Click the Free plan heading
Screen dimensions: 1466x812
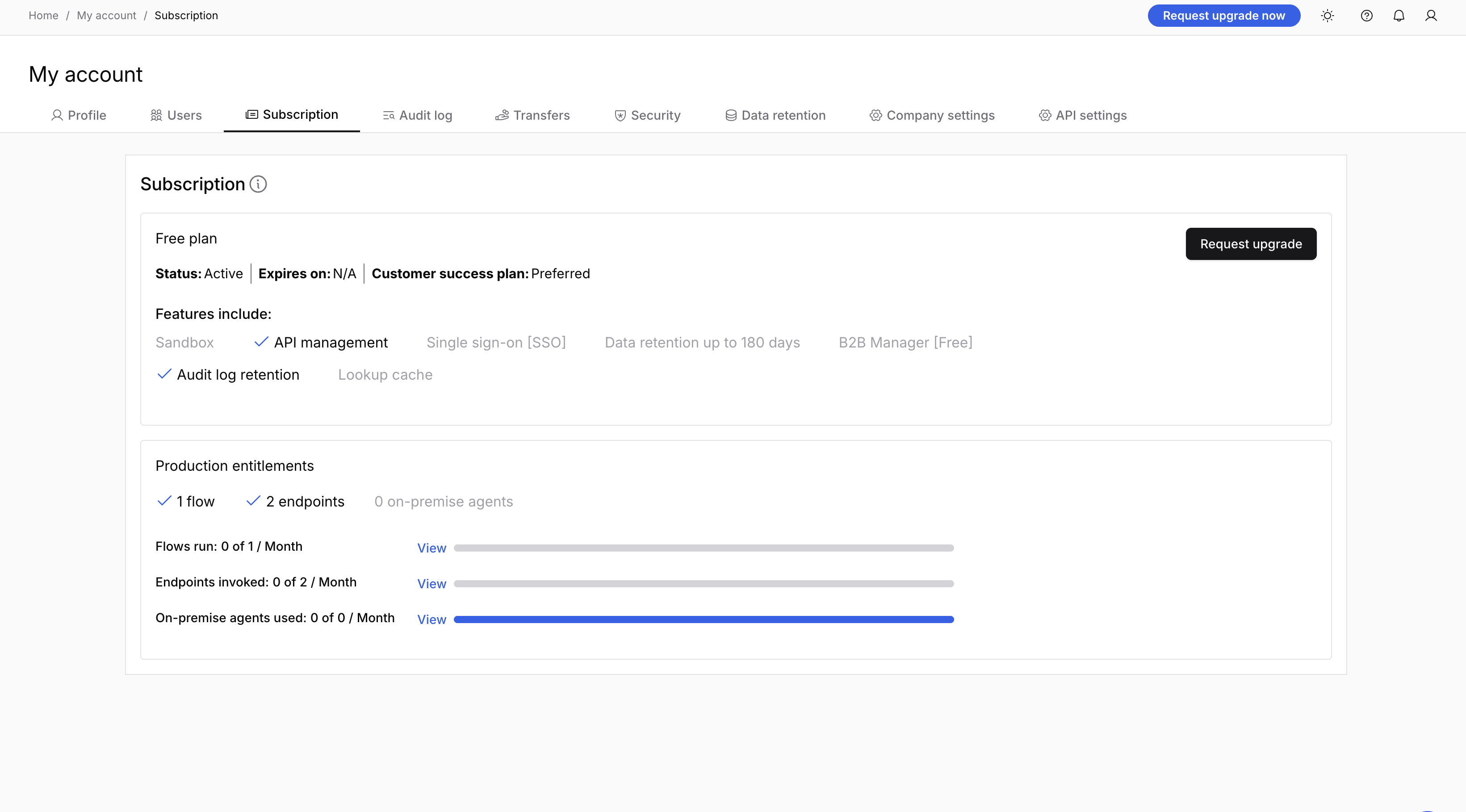coord(186,239)
